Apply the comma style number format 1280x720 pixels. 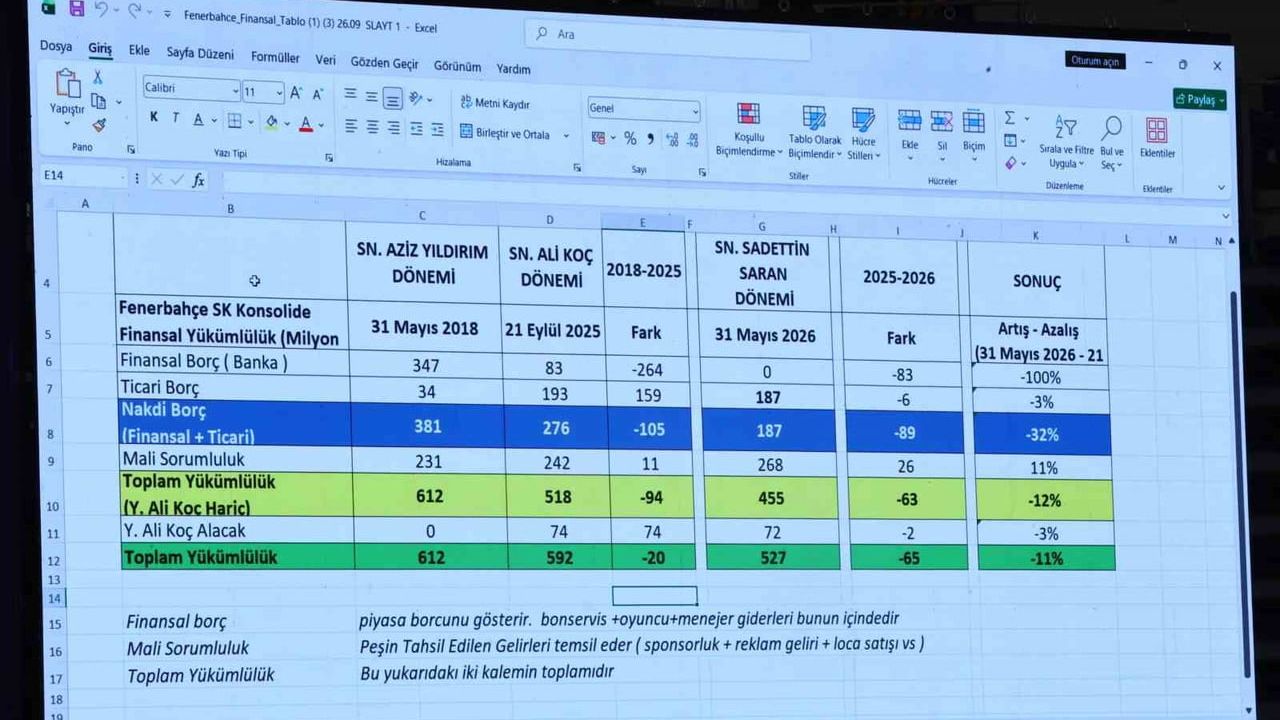coord(651,138)
